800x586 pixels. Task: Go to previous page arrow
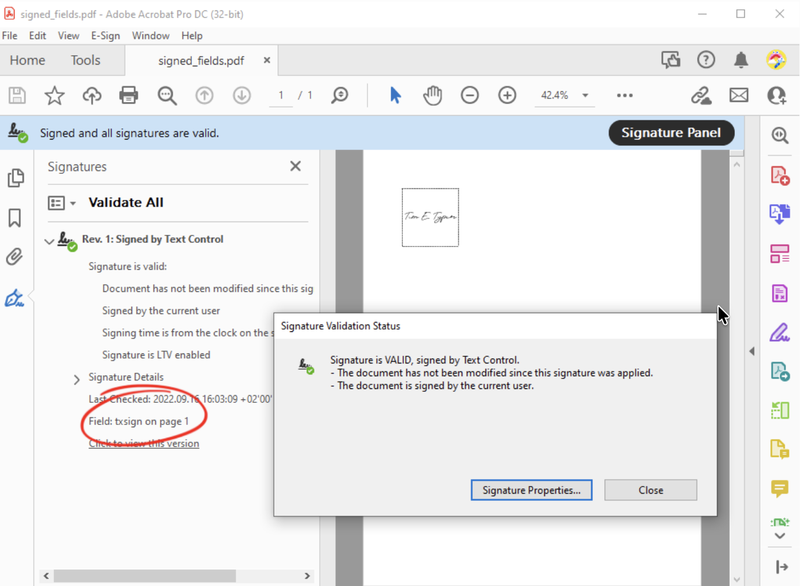pyautogui.click(x=205, y=95)
